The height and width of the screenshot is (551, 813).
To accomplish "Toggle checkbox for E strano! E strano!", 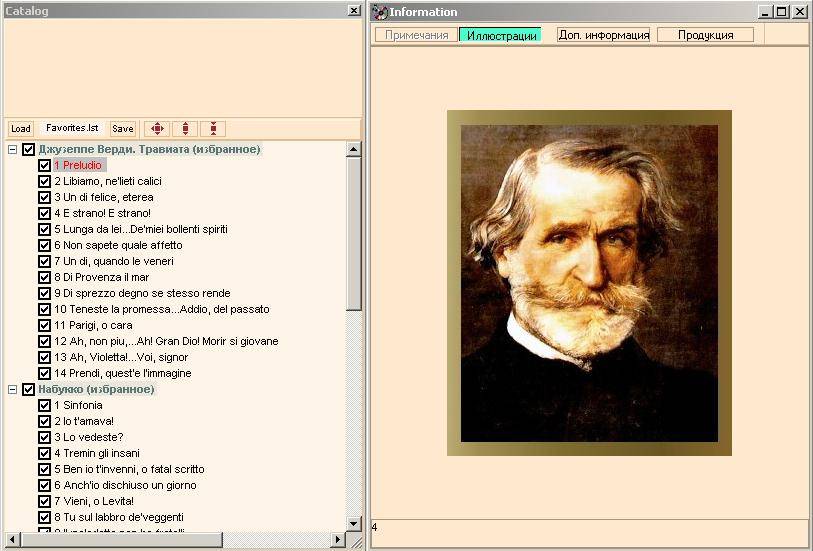I will (x=45, y=214).
